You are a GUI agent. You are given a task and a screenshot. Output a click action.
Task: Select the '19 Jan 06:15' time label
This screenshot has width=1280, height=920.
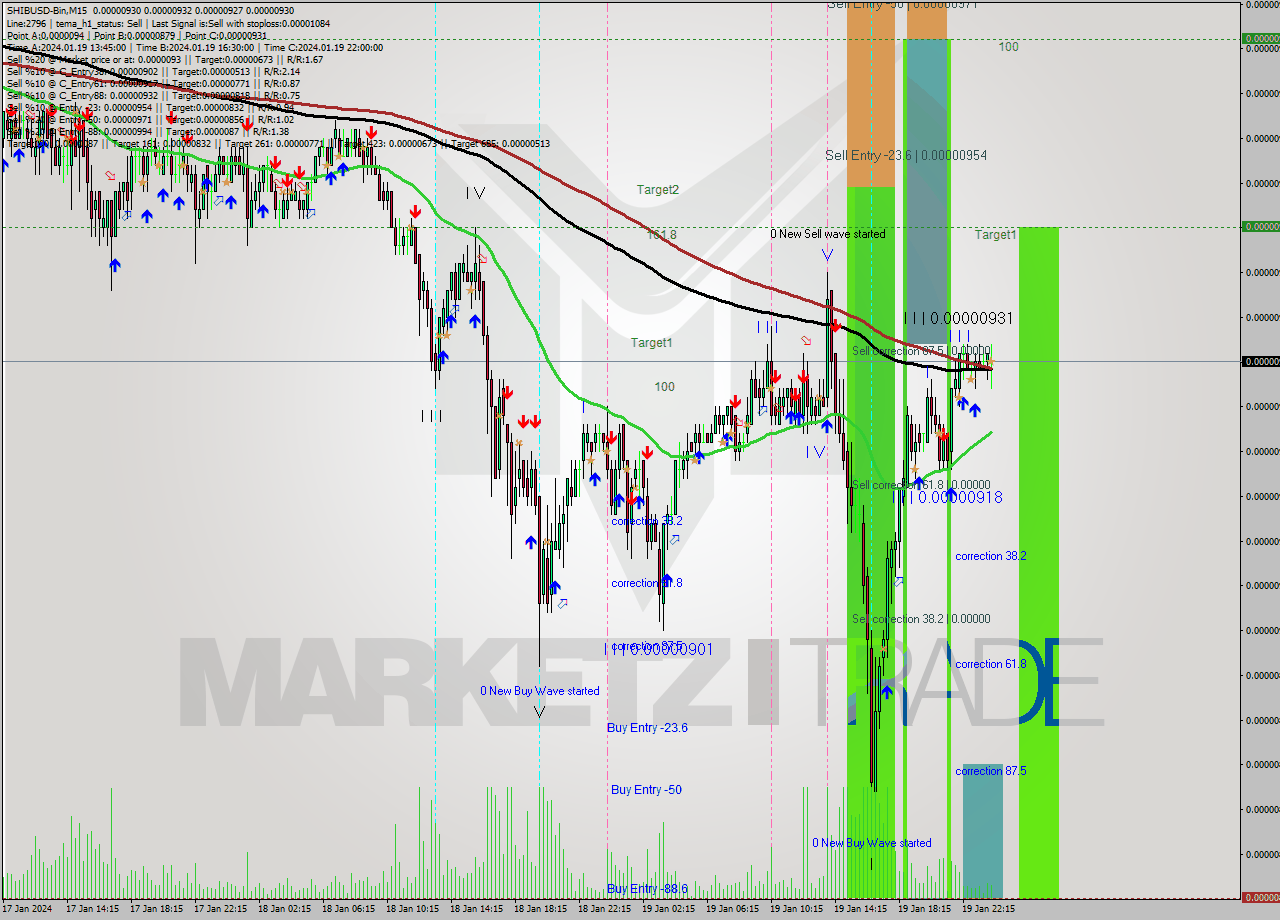click(733, 910)
